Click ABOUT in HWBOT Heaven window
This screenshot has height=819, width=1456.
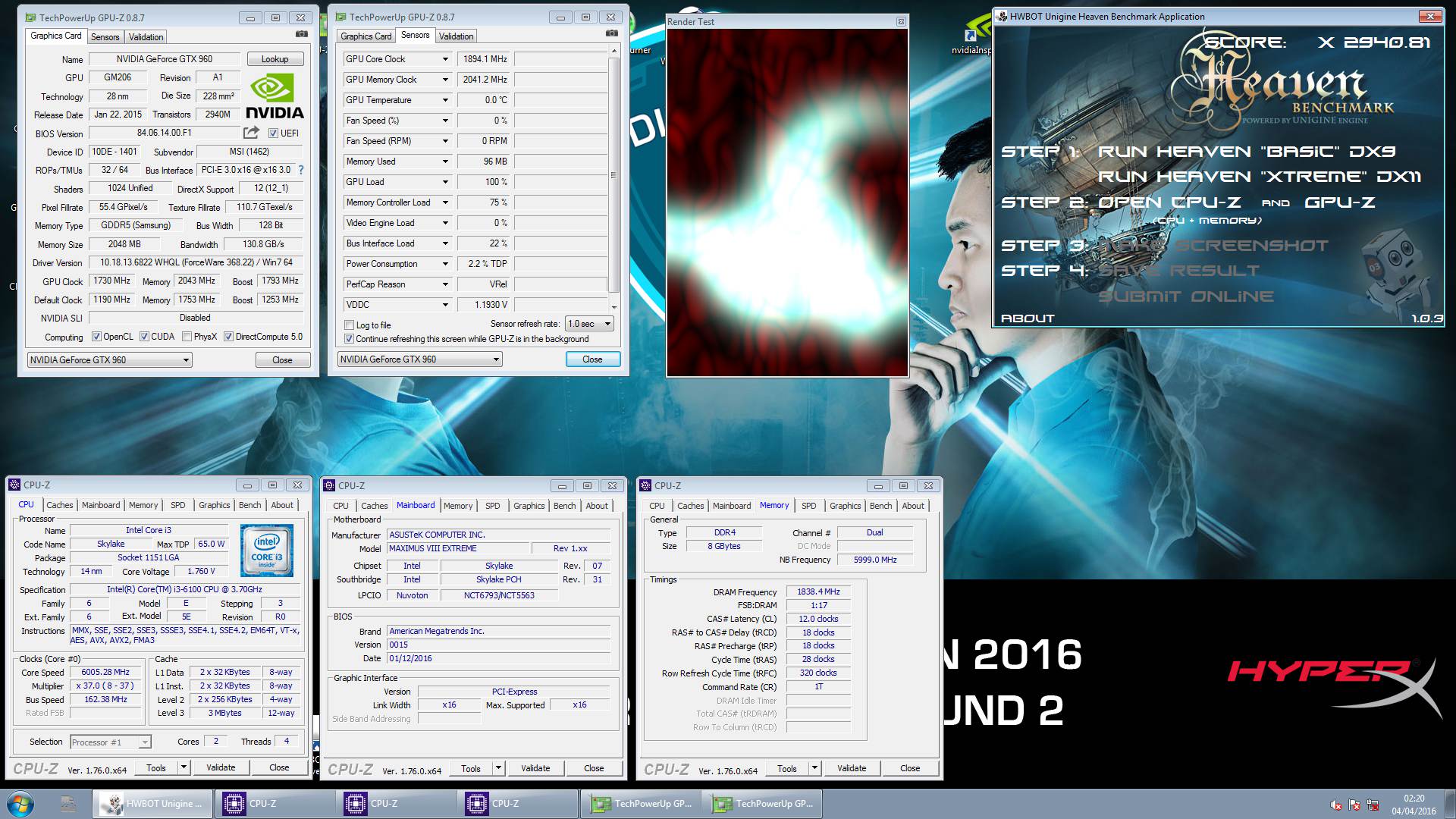1028,318
